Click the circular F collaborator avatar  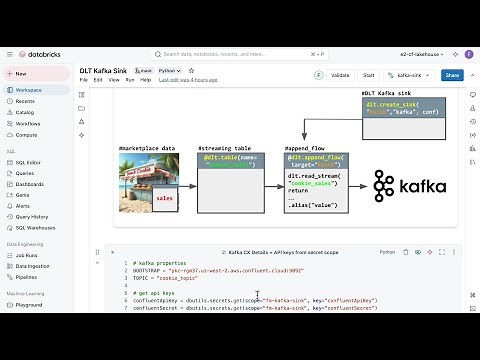tap(319, 75)
